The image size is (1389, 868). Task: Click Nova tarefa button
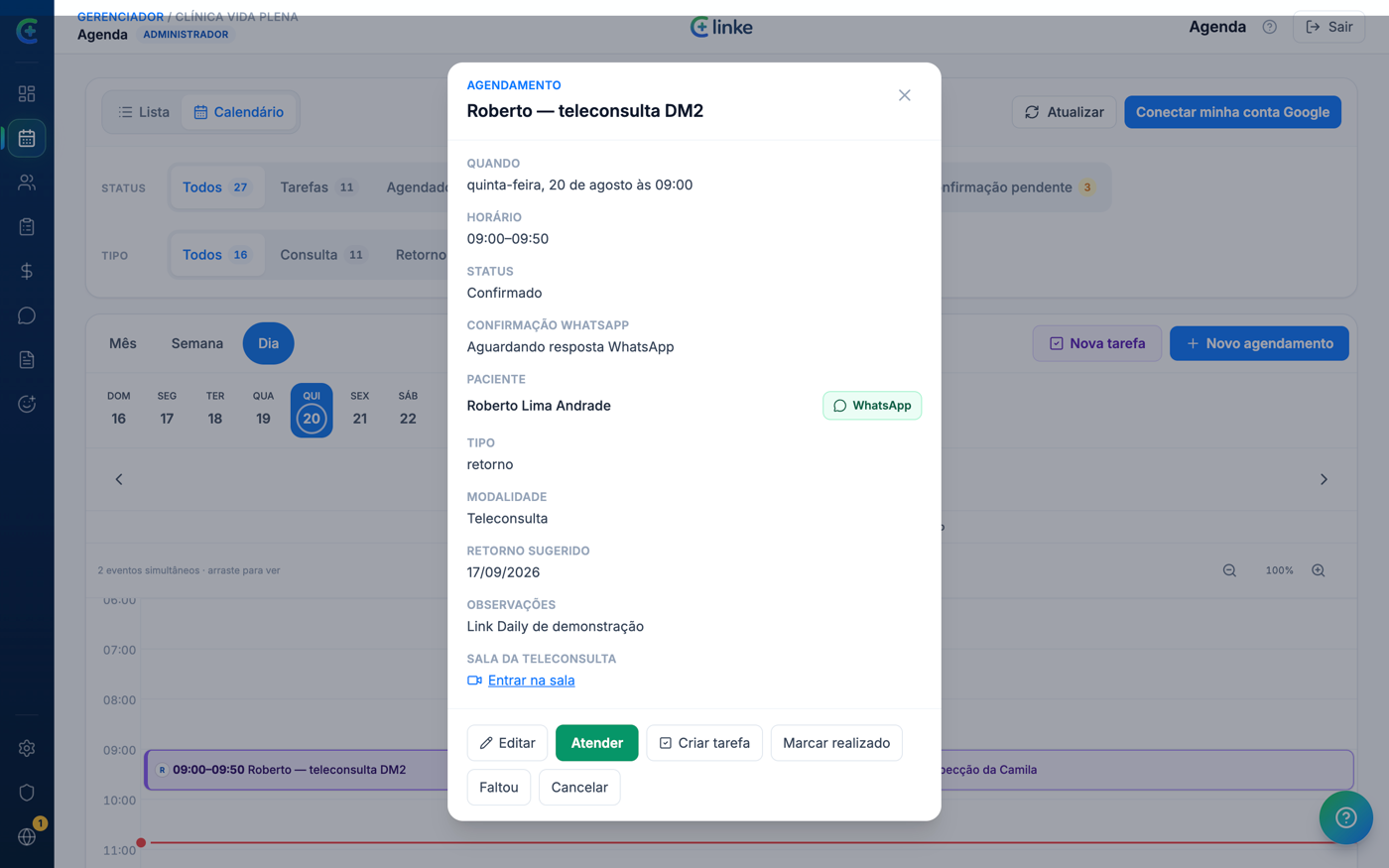click(x=1097, y=343)
